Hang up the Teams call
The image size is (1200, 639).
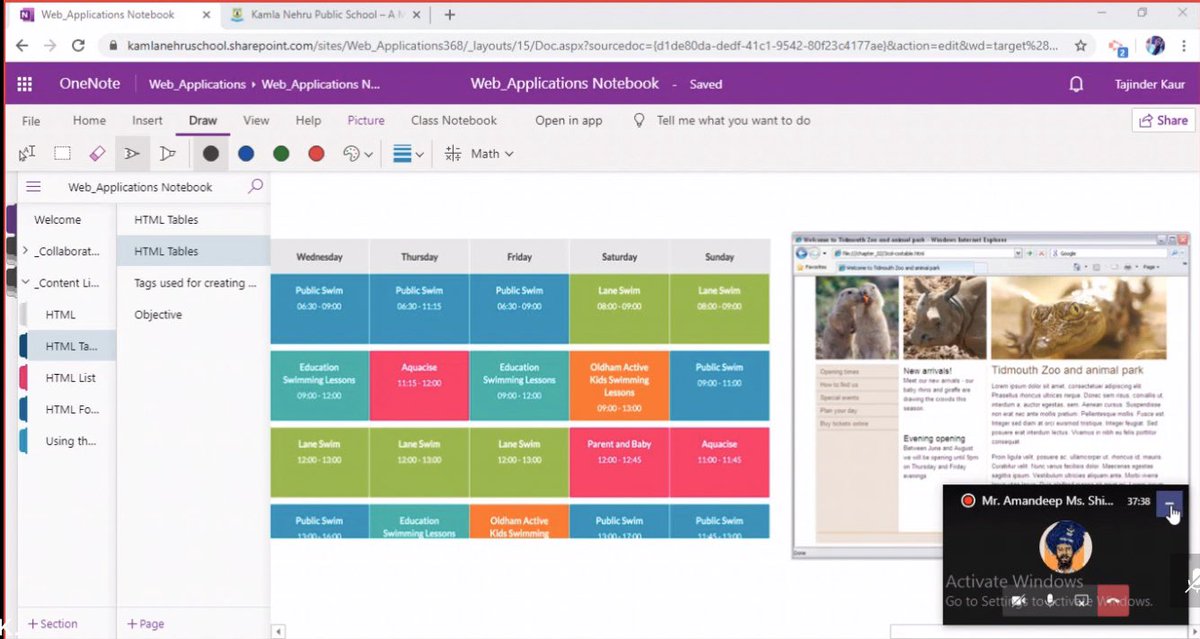(1111, 601)
